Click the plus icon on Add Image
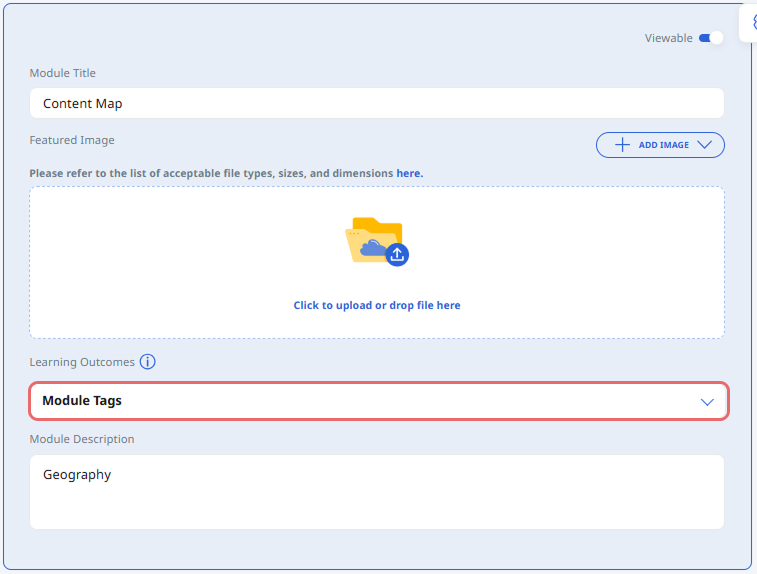Viewport: 757px width, 574px height. tap(622, 145)
